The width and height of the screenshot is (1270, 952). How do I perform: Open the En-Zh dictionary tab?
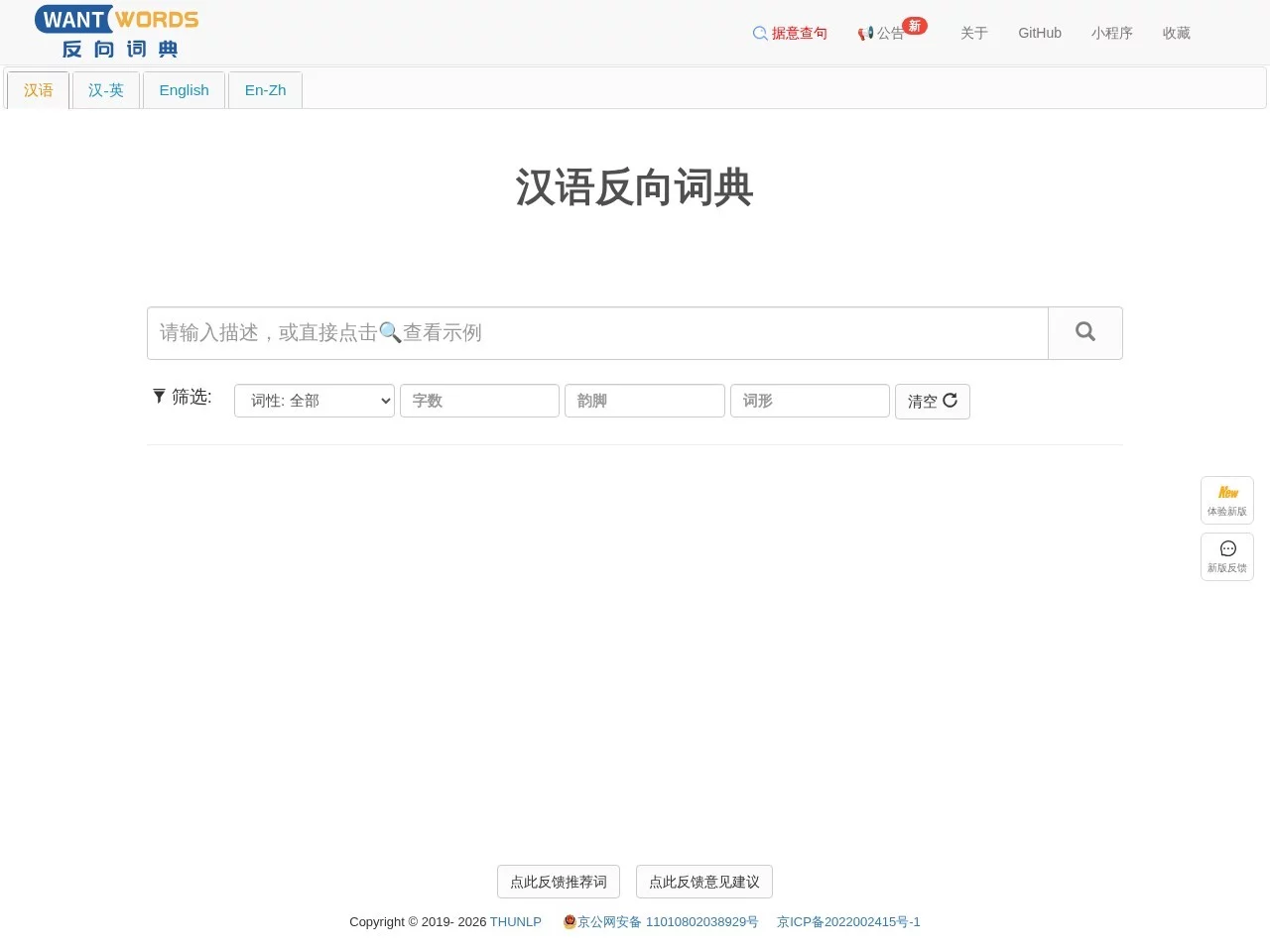(x=265, y=89)
